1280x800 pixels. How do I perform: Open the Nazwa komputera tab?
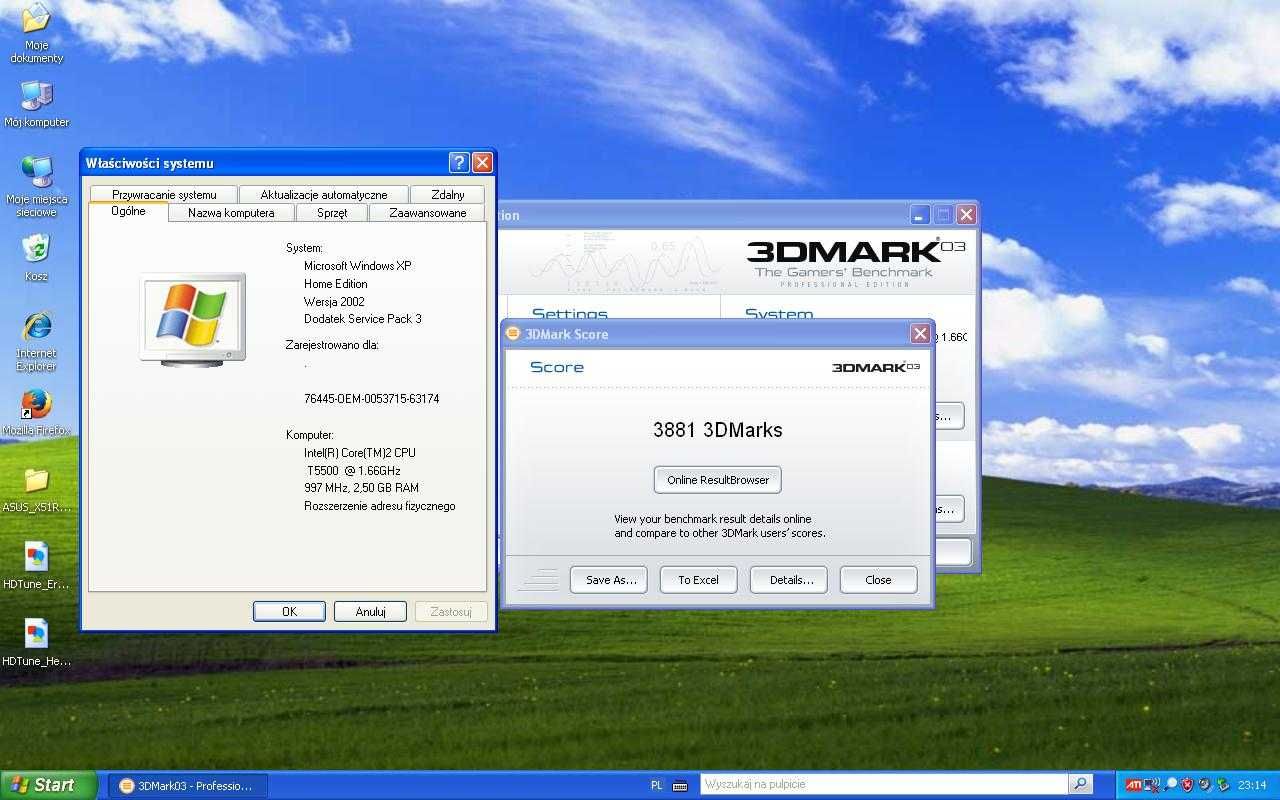pyautogui.click(x=231, y=212)
